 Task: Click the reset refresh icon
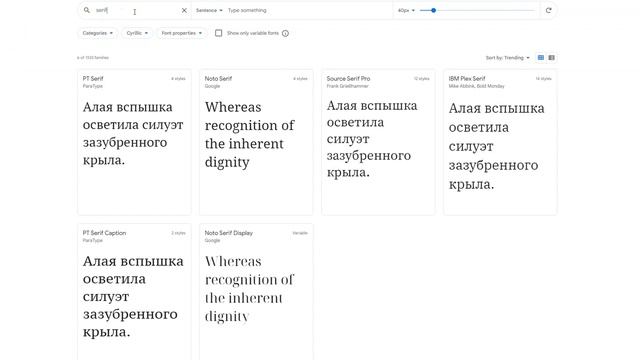coord(548,10)
